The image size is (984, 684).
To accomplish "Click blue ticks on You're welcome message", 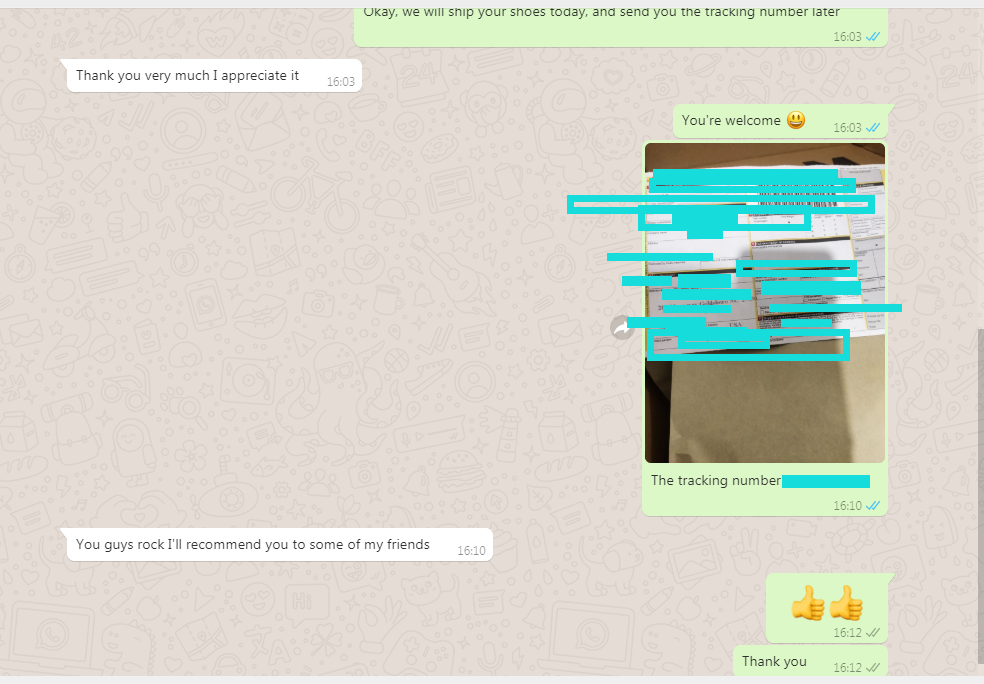I will 873,128.
